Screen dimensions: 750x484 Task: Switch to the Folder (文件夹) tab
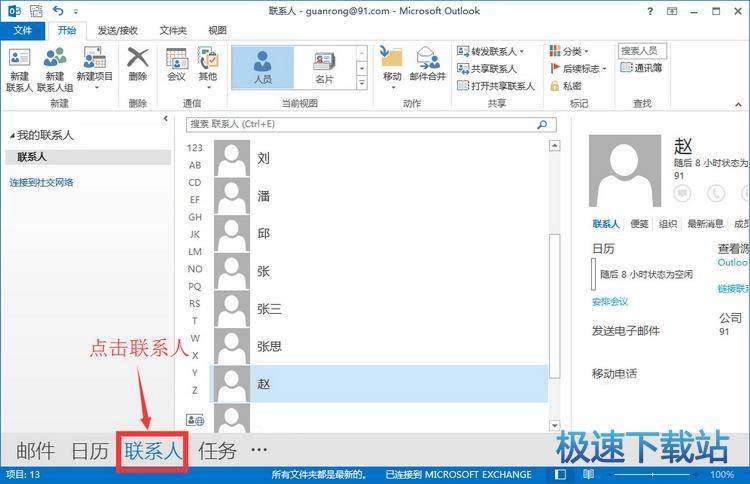173,31
